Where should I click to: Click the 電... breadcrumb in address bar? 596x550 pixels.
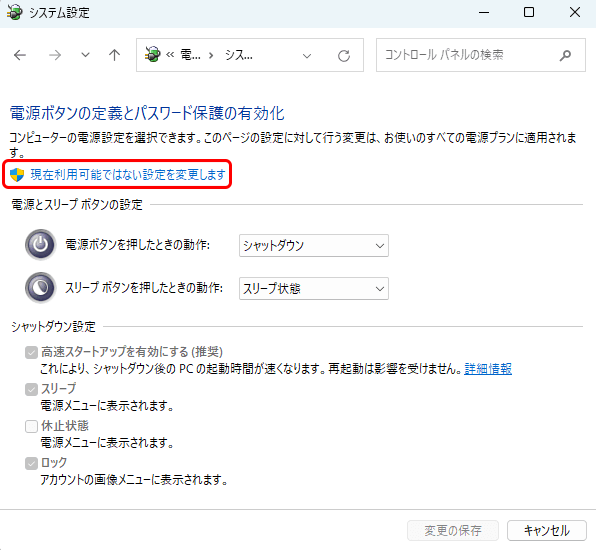pyautogui.click(x=190, y=55)
